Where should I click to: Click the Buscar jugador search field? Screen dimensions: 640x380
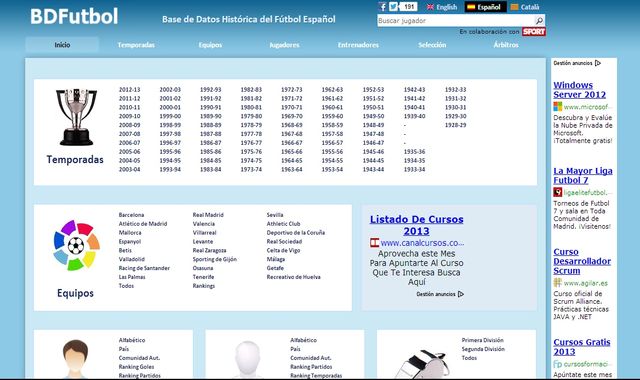pyautogui.click(x=456, y=20)
